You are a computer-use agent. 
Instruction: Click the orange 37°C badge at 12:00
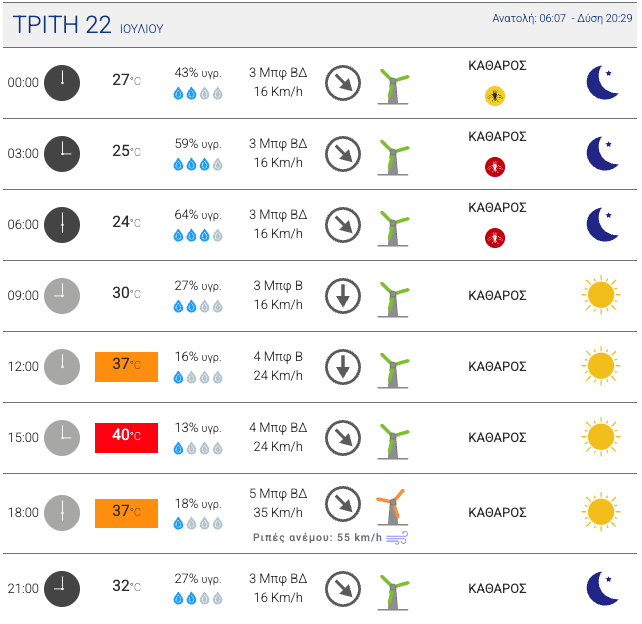(126, 366)
